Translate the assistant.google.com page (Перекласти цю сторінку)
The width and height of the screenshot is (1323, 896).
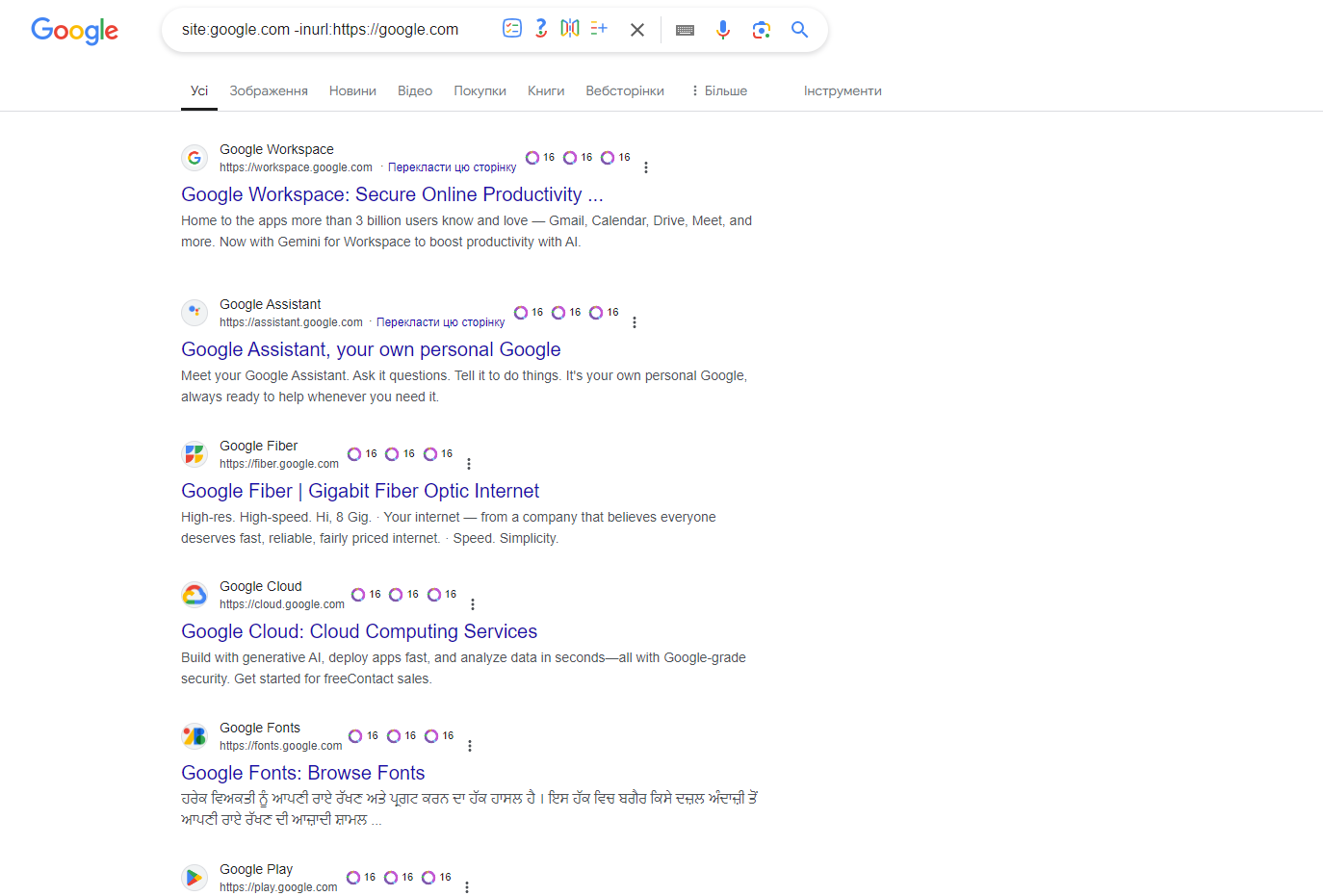(x=440, y=322)
